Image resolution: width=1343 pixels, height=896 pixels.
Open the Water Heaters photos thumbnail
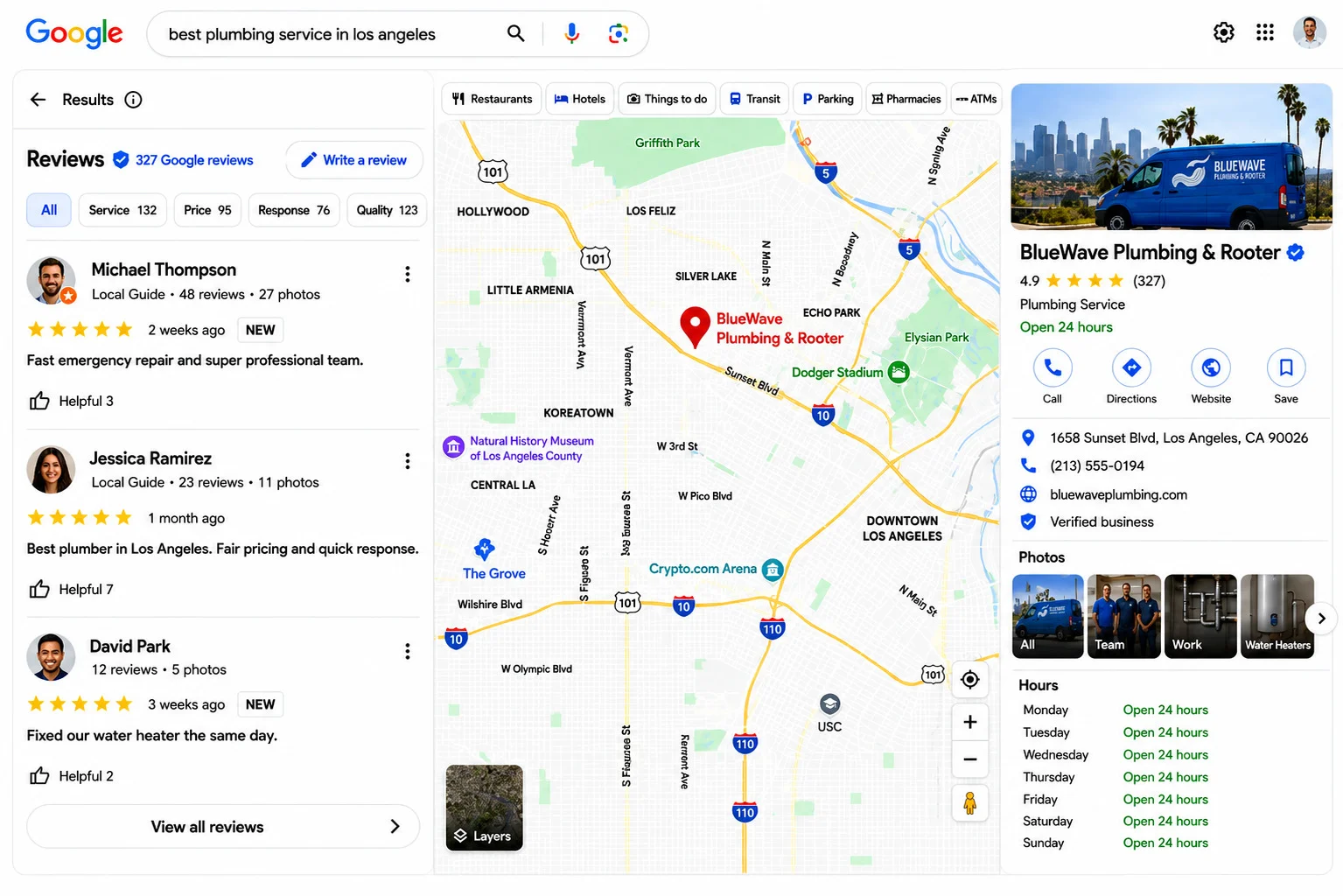(x=1277, y=616)
